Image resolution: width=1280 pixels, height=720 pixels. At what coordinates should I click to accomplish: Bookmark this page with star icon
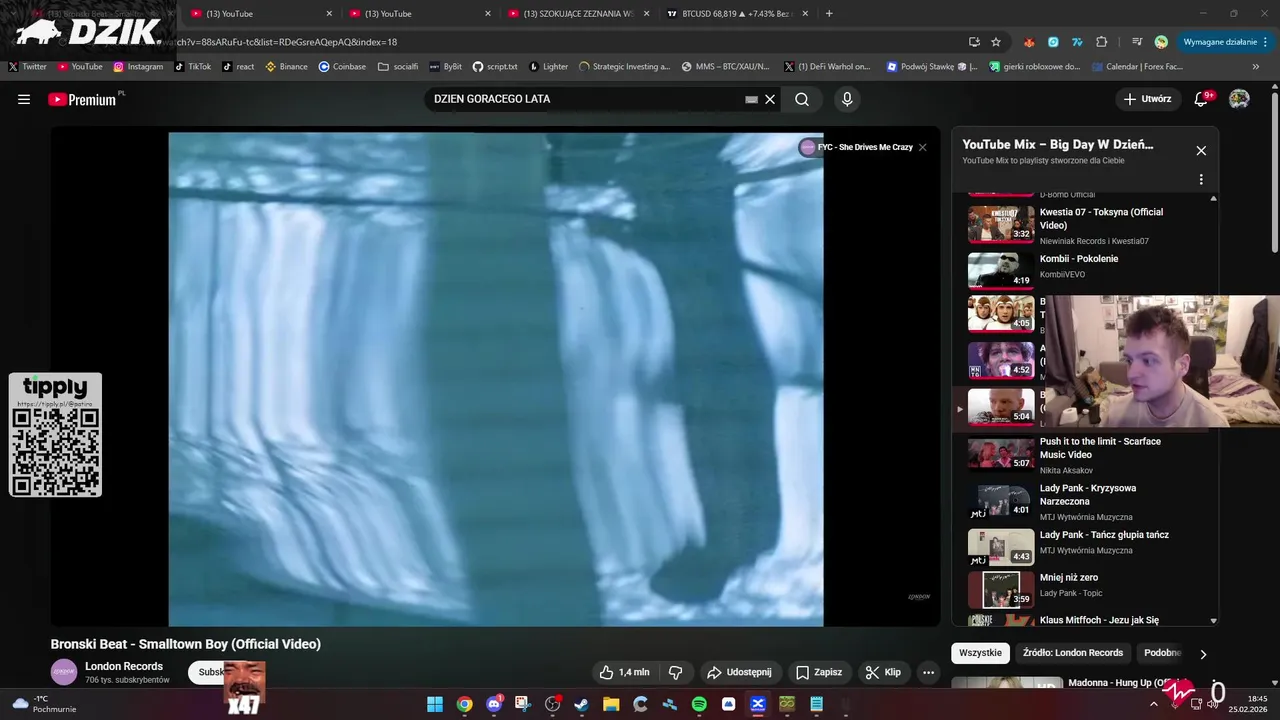(996, 42)
